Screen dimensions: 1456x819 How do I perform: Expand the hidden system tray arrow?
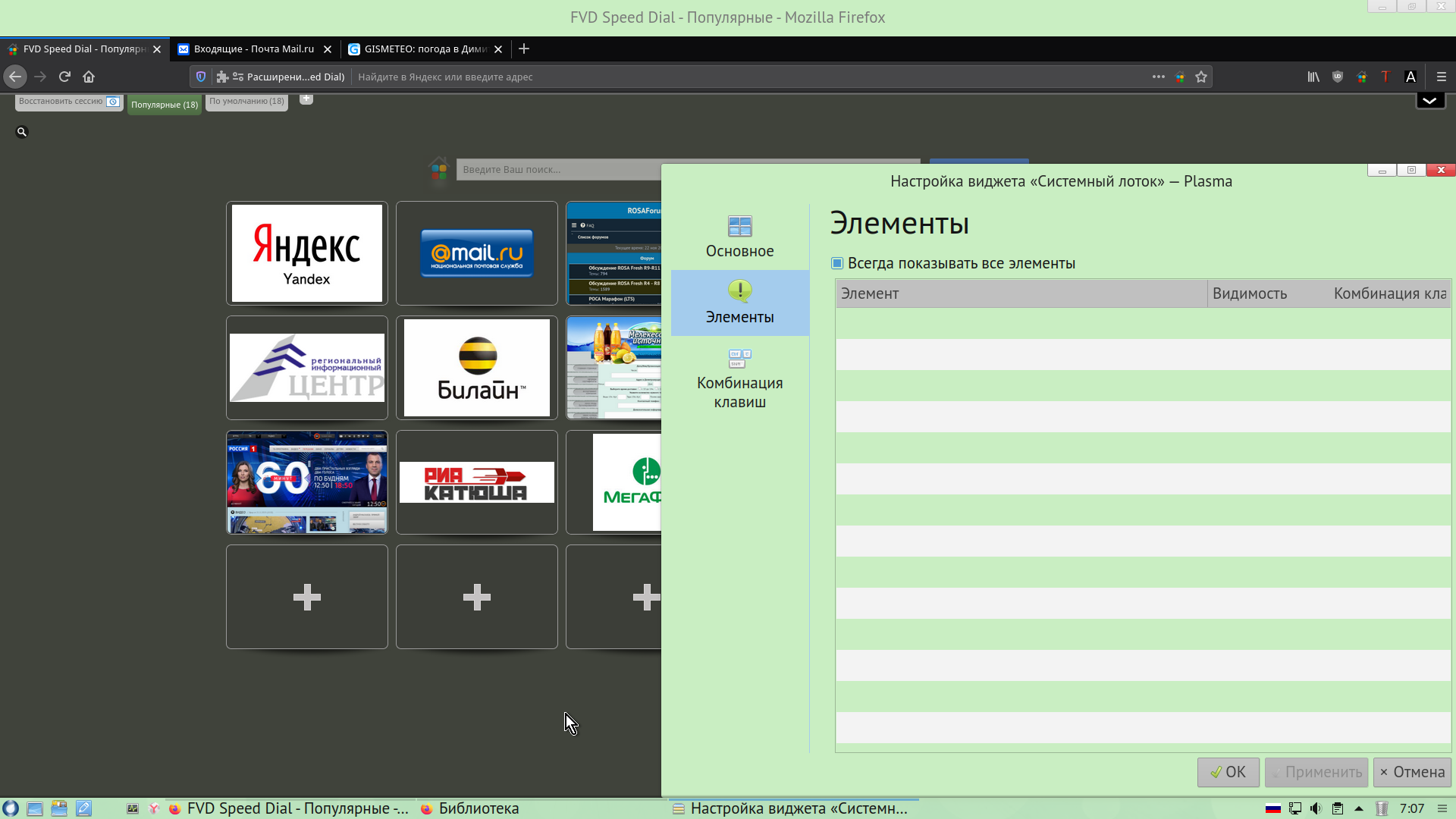pos(1359,808)
